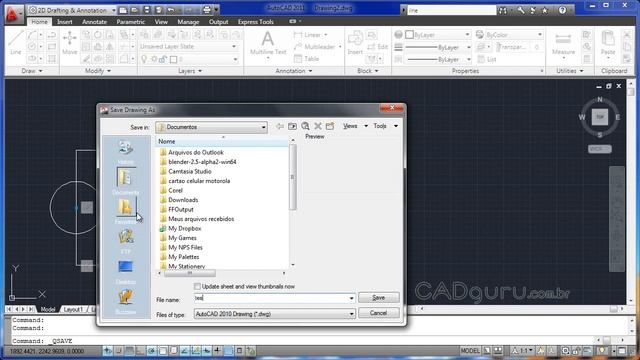
Task: Expand the Files of type dropdown
Action: pos(351,314)
